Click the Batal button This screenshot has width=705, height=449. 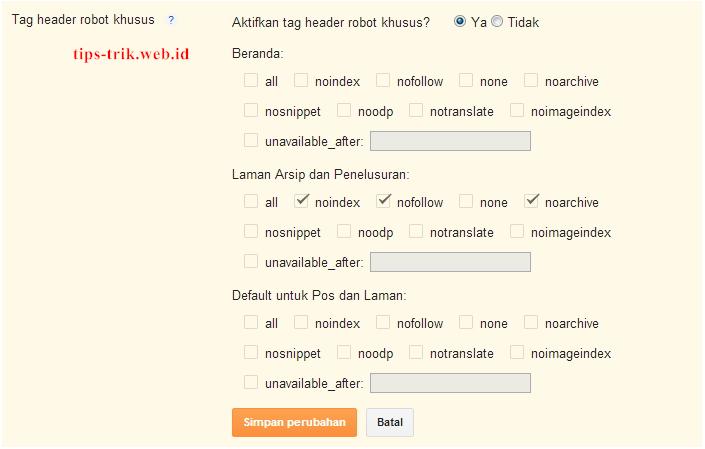390,422
